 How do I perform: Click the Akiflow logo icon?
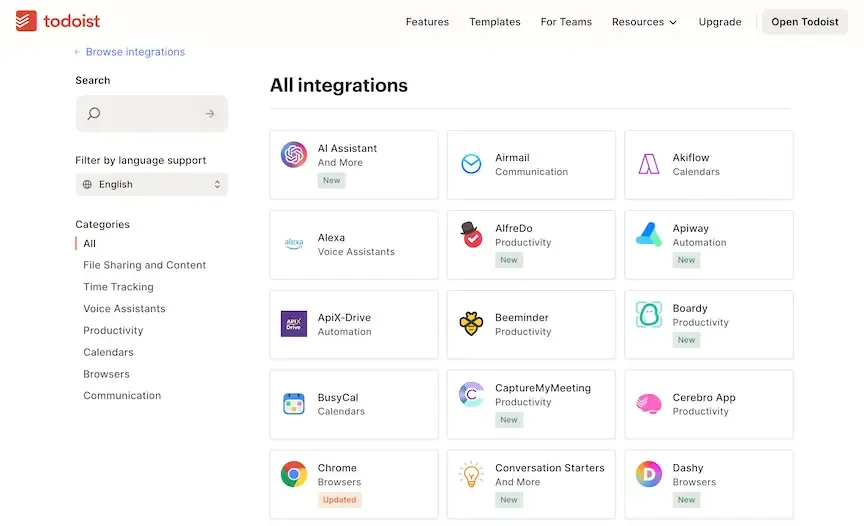[649, 164]
